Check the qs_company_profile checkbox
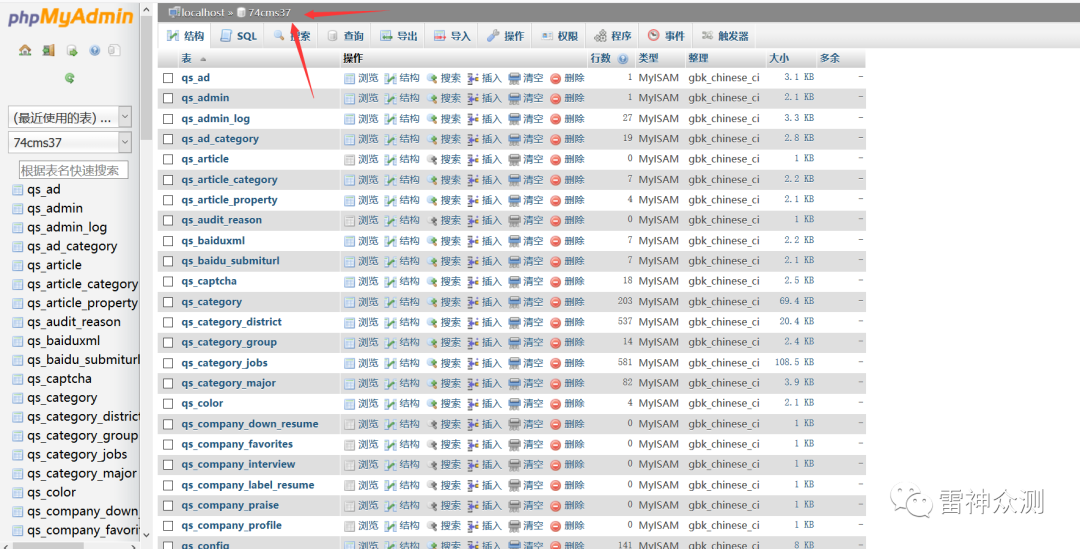Image resolution: width=1080 pixels, height=549 pixels. coord(168,526)
